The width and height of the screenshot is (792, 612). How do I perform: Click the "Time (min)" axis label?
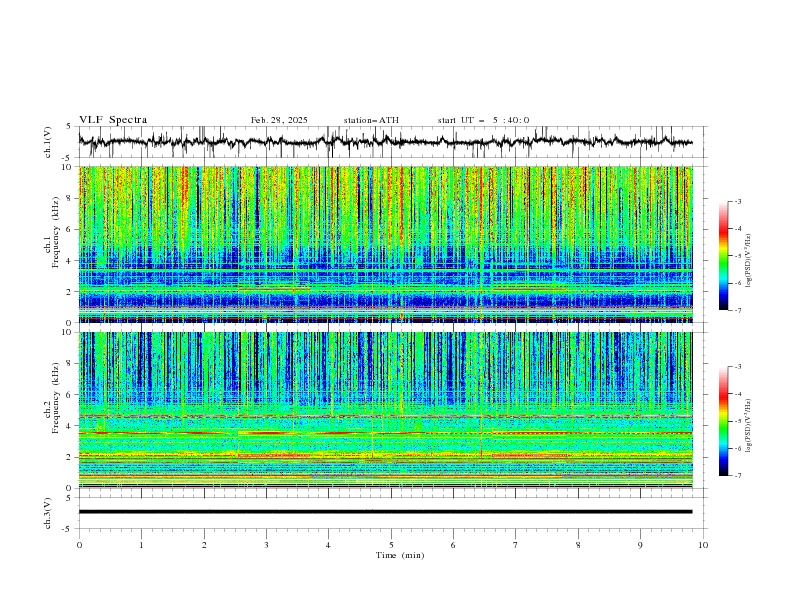pos(400,555)
